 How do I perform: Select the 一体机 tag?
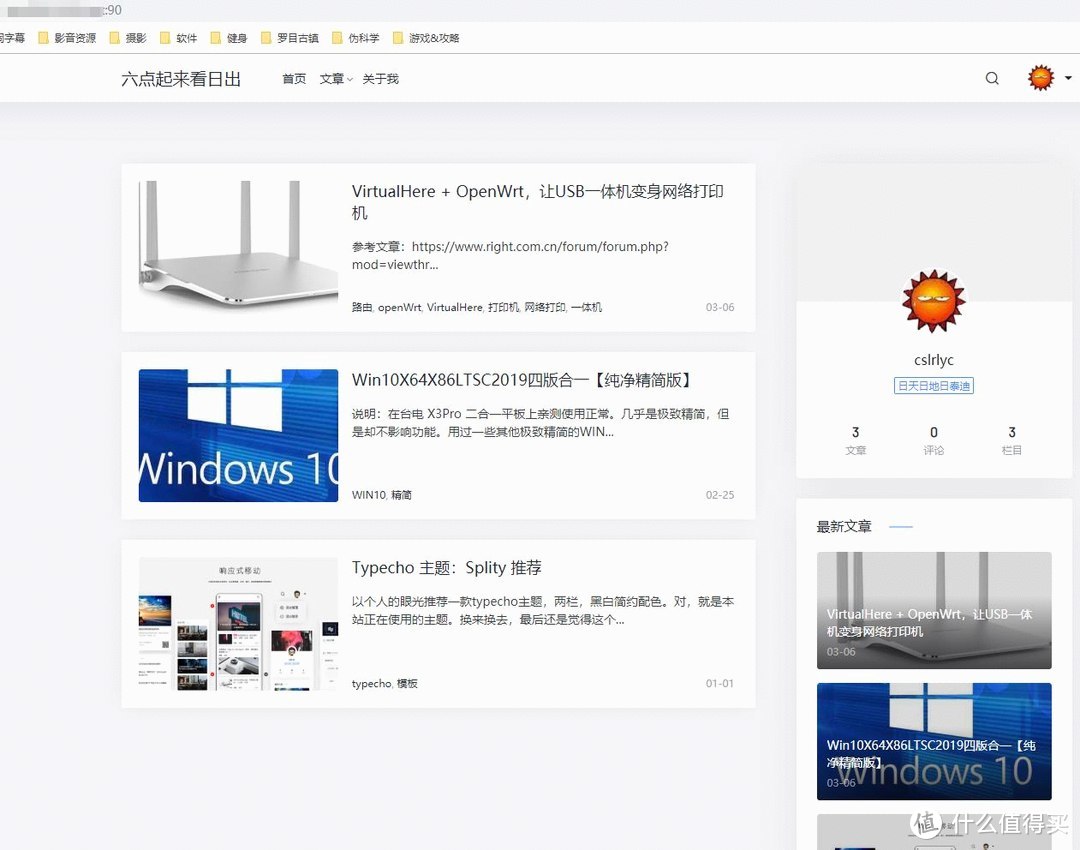pyautogui.click(x=586, y=307)
